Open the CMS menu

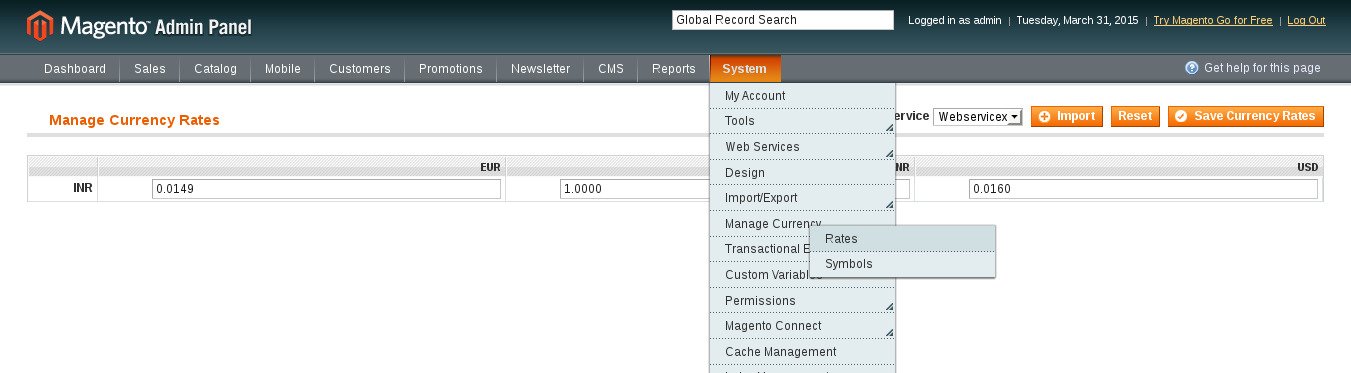(611, 69)
